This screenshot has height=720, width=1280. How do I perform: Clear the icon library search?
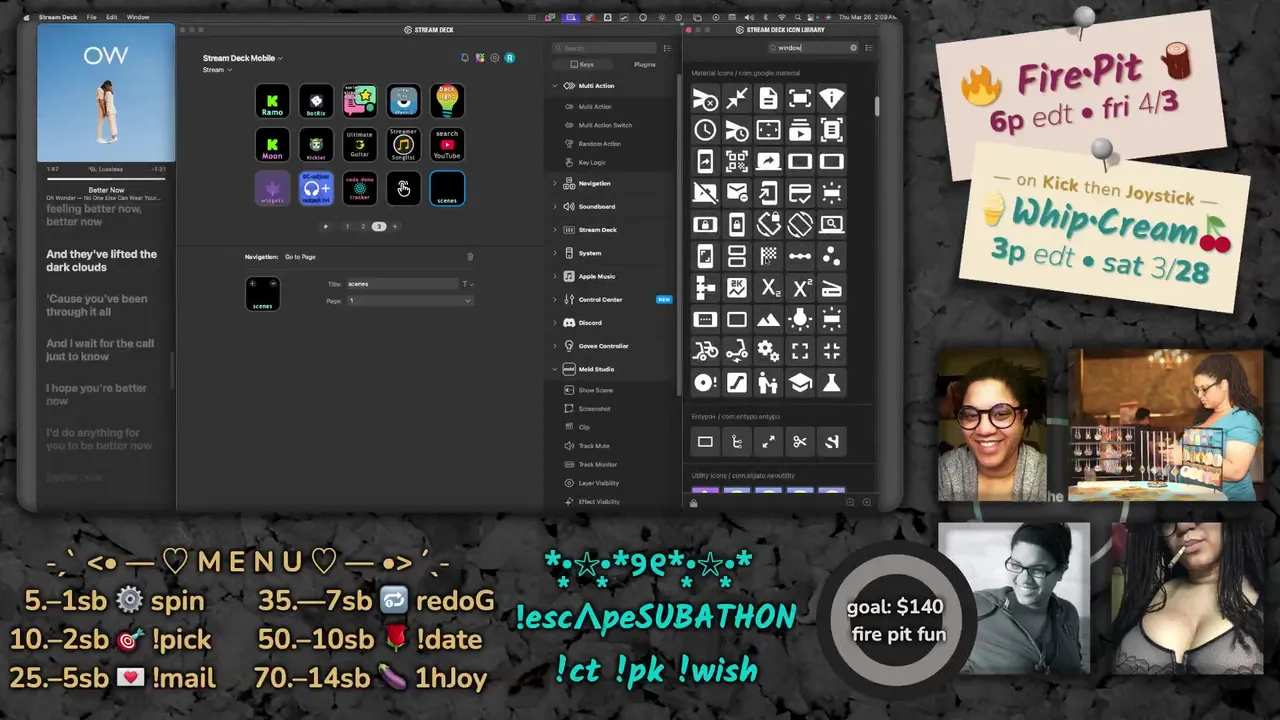853,48
